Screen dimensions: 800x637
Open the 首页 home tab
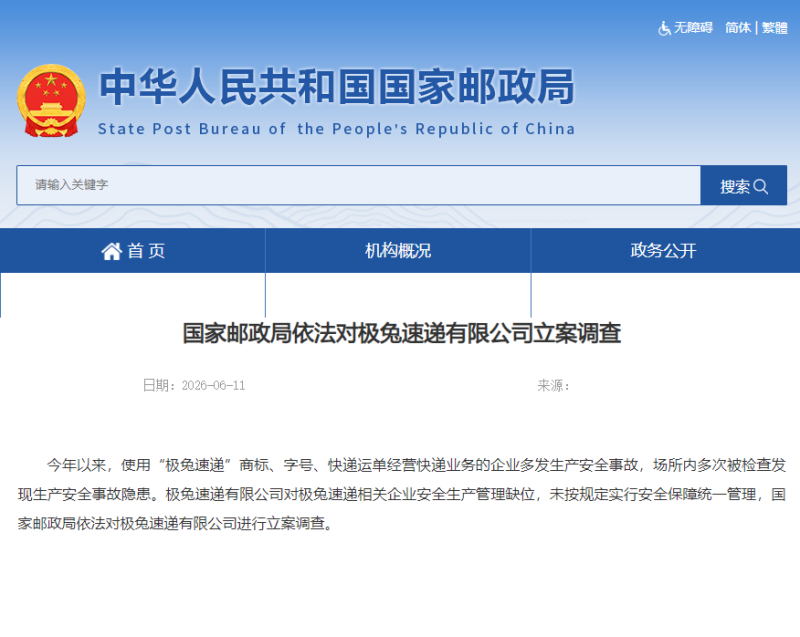[133, 250]
